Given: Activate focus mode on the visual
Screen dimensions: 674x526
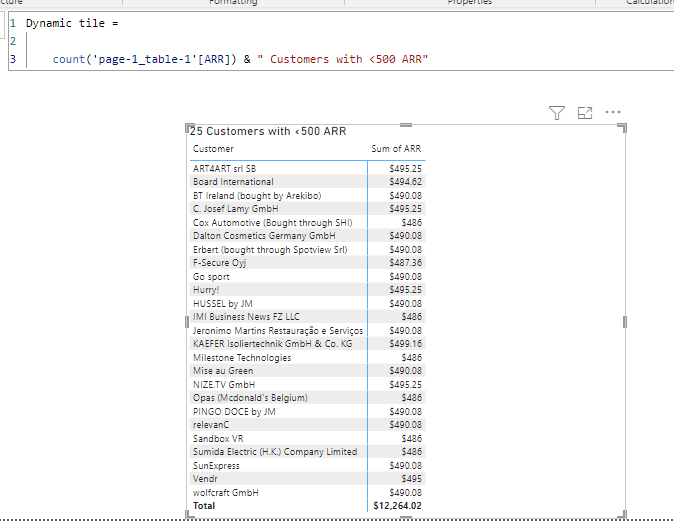Looking at the screenshot, I should click(x=585, y=113).
